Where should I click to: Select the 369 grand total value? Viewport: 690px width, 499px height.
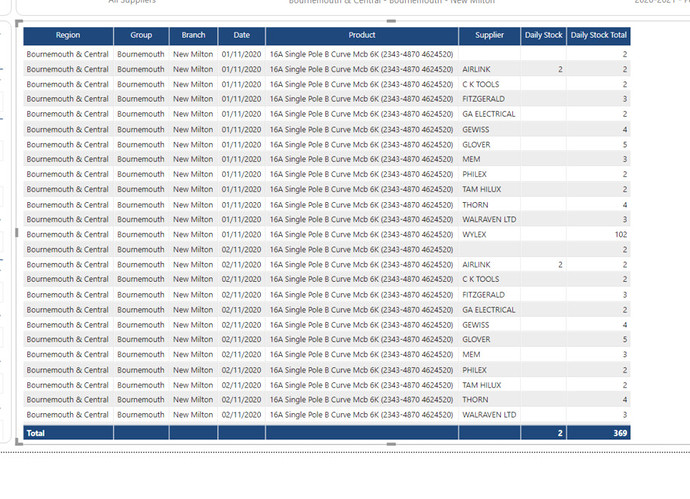620,433
